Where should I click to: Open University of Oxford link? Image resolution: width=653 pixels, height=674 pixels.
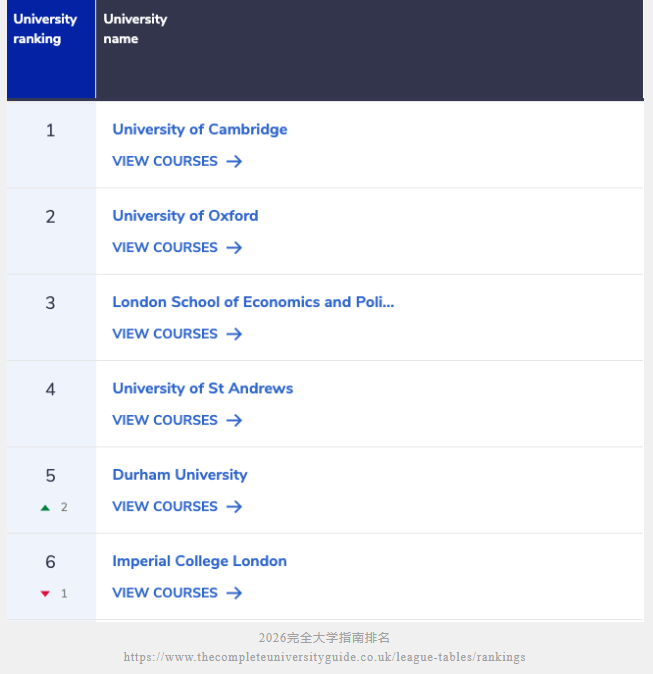185,216
